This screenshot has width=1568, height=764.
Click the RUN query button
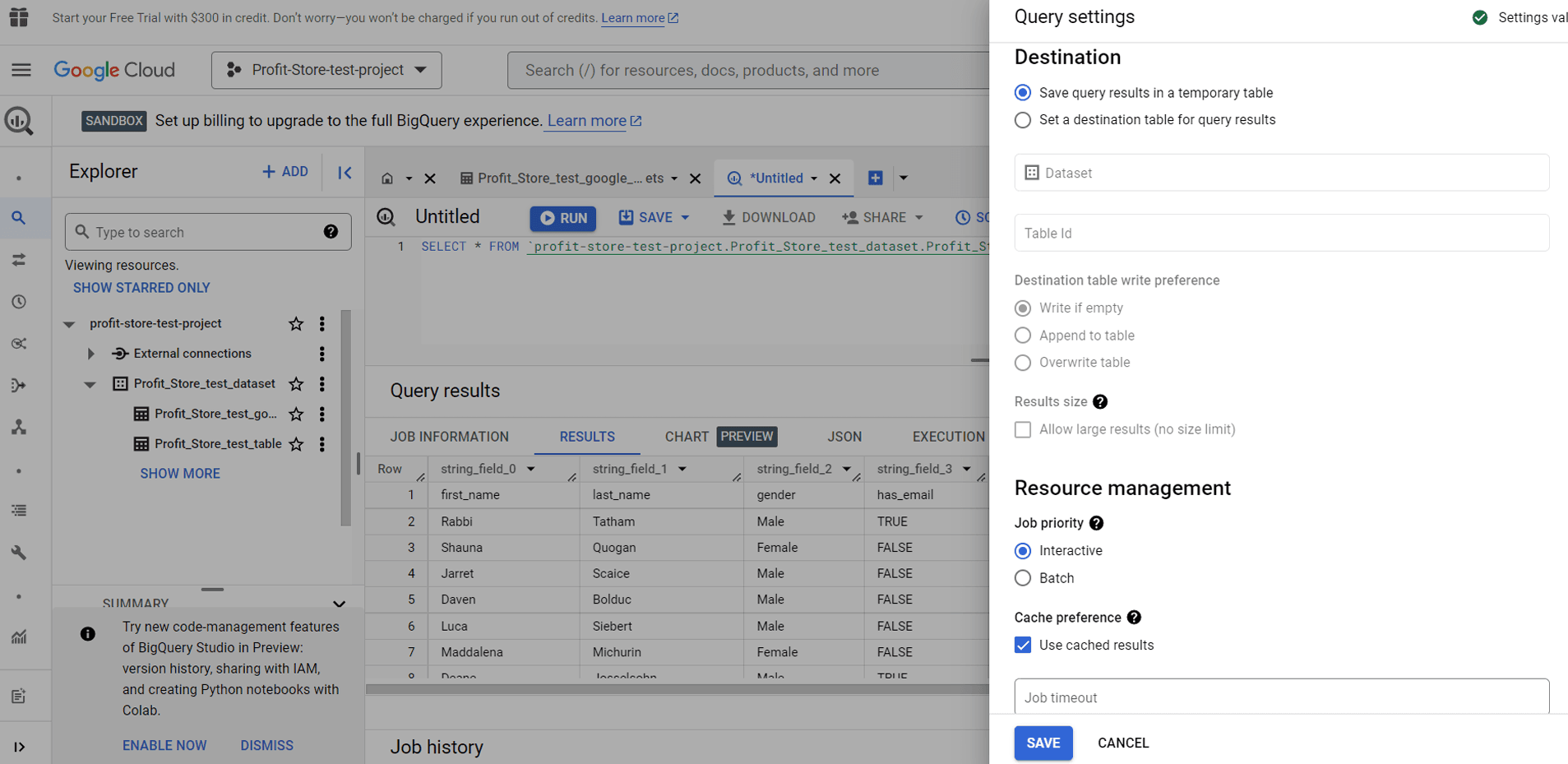pos(563,218)
